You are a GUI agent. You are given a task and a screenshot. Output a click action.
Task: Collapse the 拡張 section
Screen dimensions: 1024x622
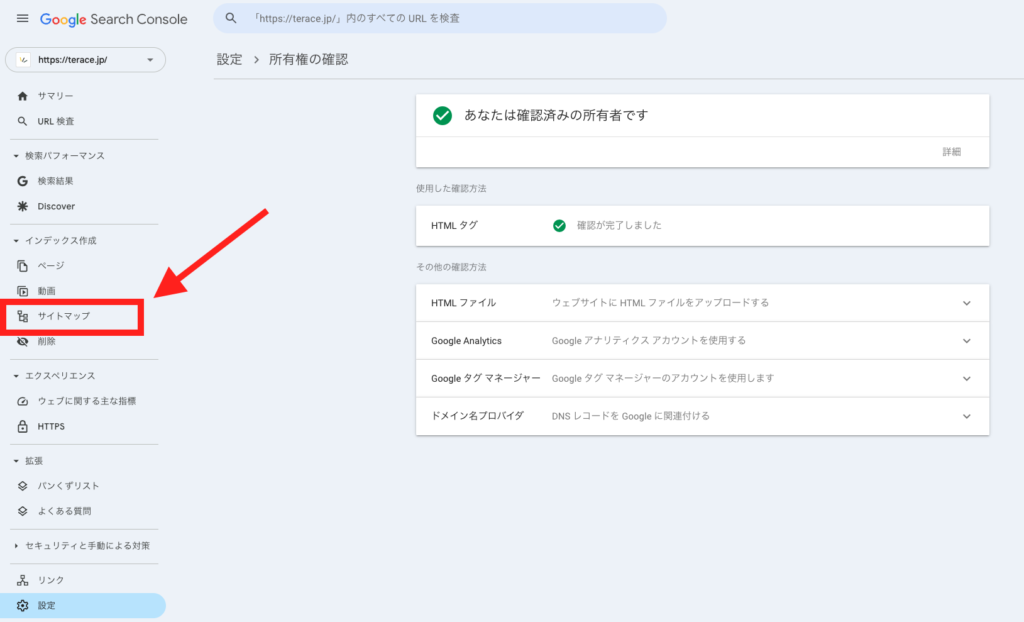click(x=16, y=461)
